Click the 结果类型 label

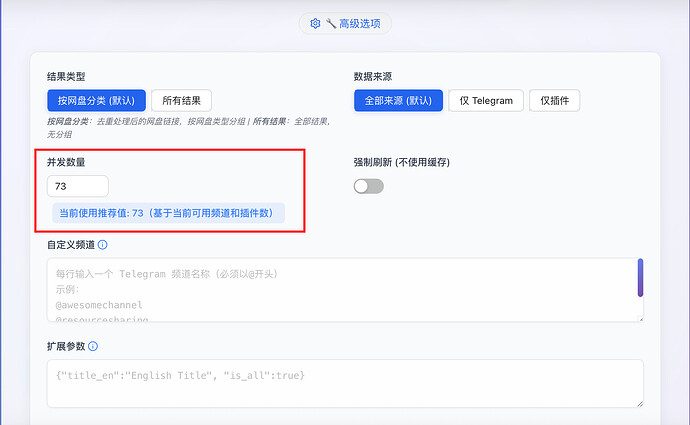[x=66, y=77]
